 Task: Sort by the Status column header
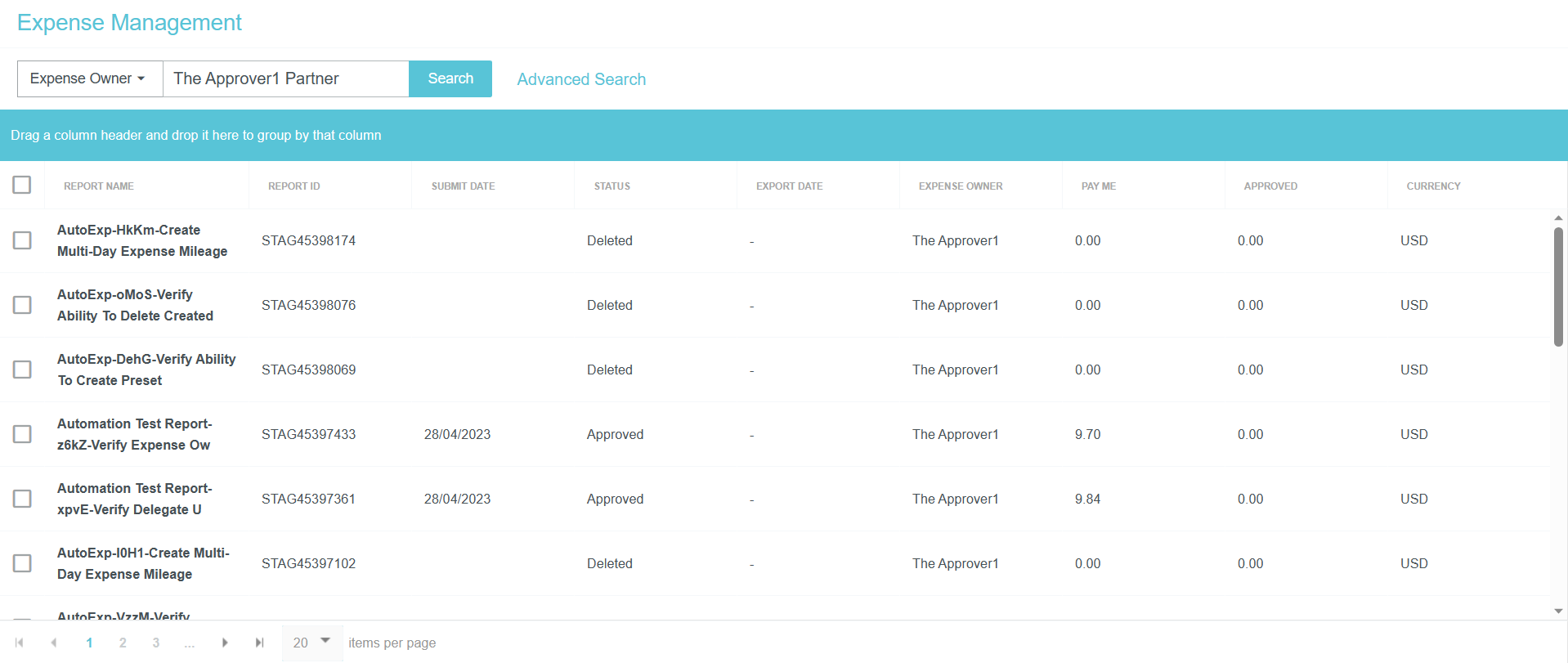pos(612,186)
